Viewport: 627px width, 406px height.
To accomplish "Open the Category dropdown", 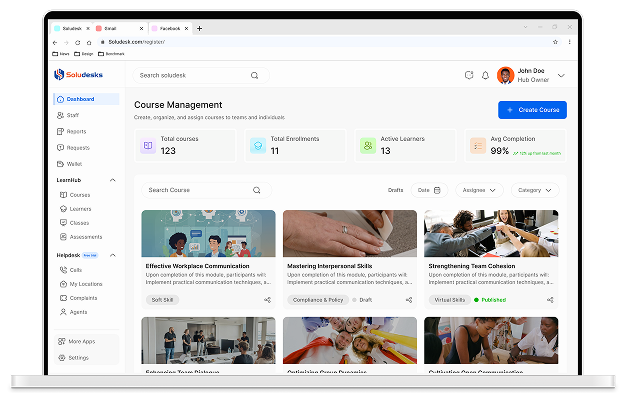I will click(535, 190).
